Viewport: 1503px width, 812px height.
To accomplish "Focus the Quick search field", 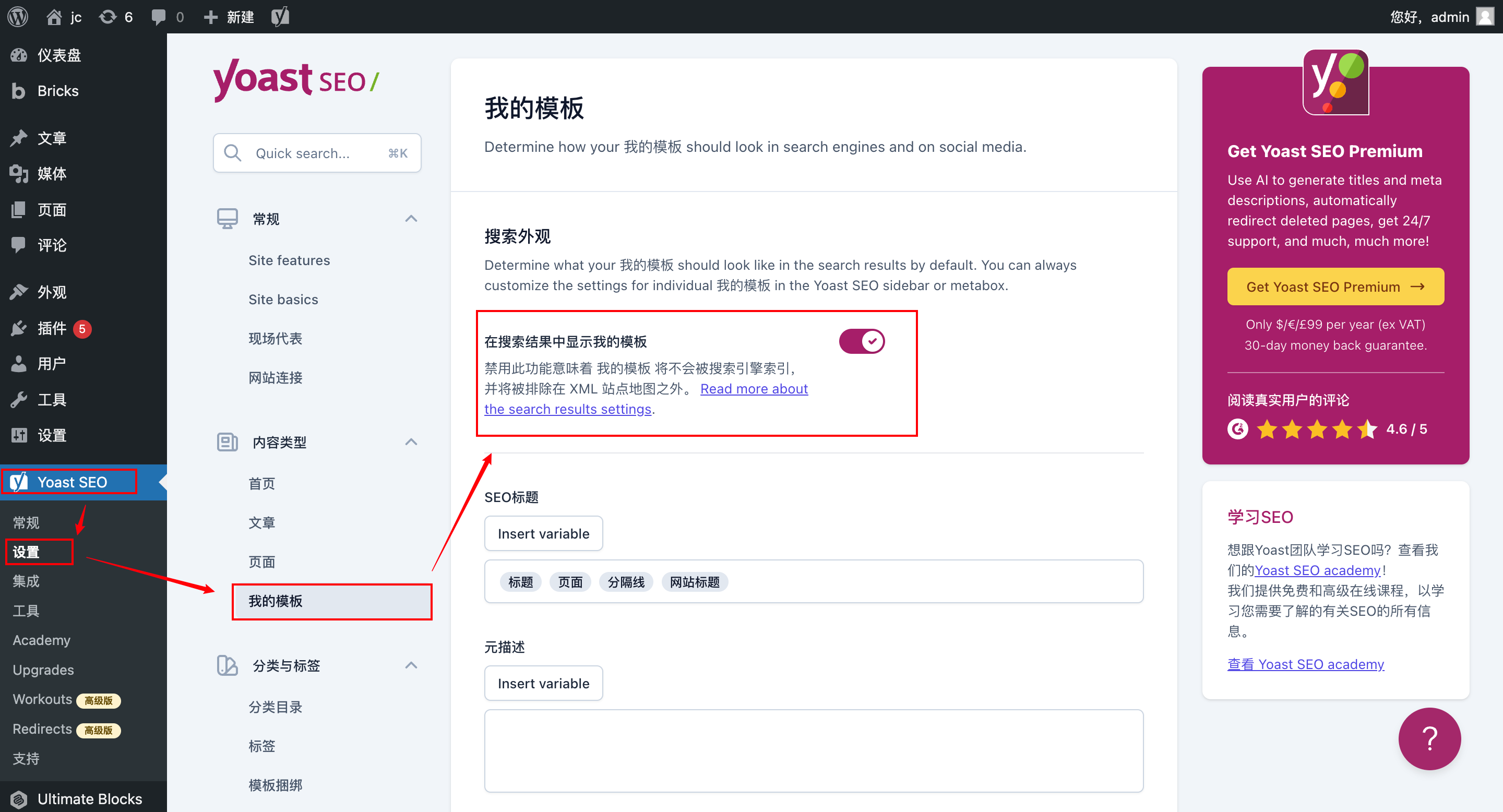I will (317, 153).
